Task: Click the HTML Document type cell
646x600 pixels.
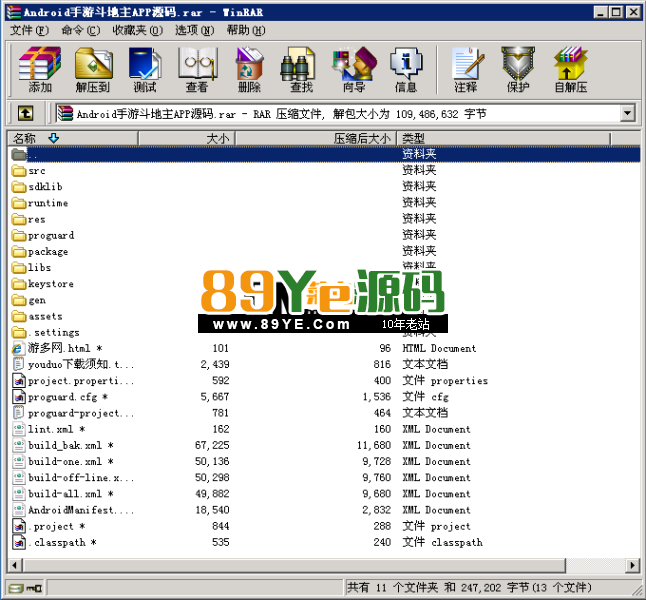Action: [439, 348]
